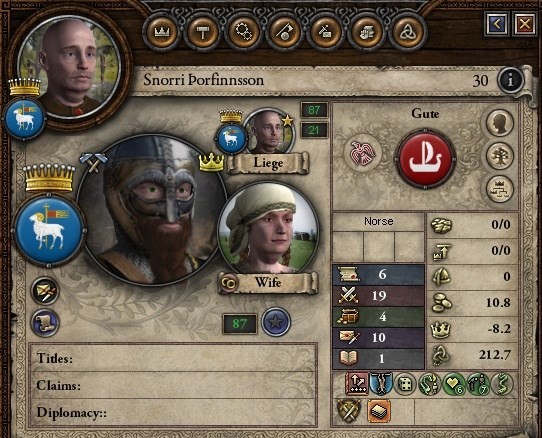Viewport: 542px width, 438px height.
Task: Click the dice trait icon
Action: pos(404,384)
